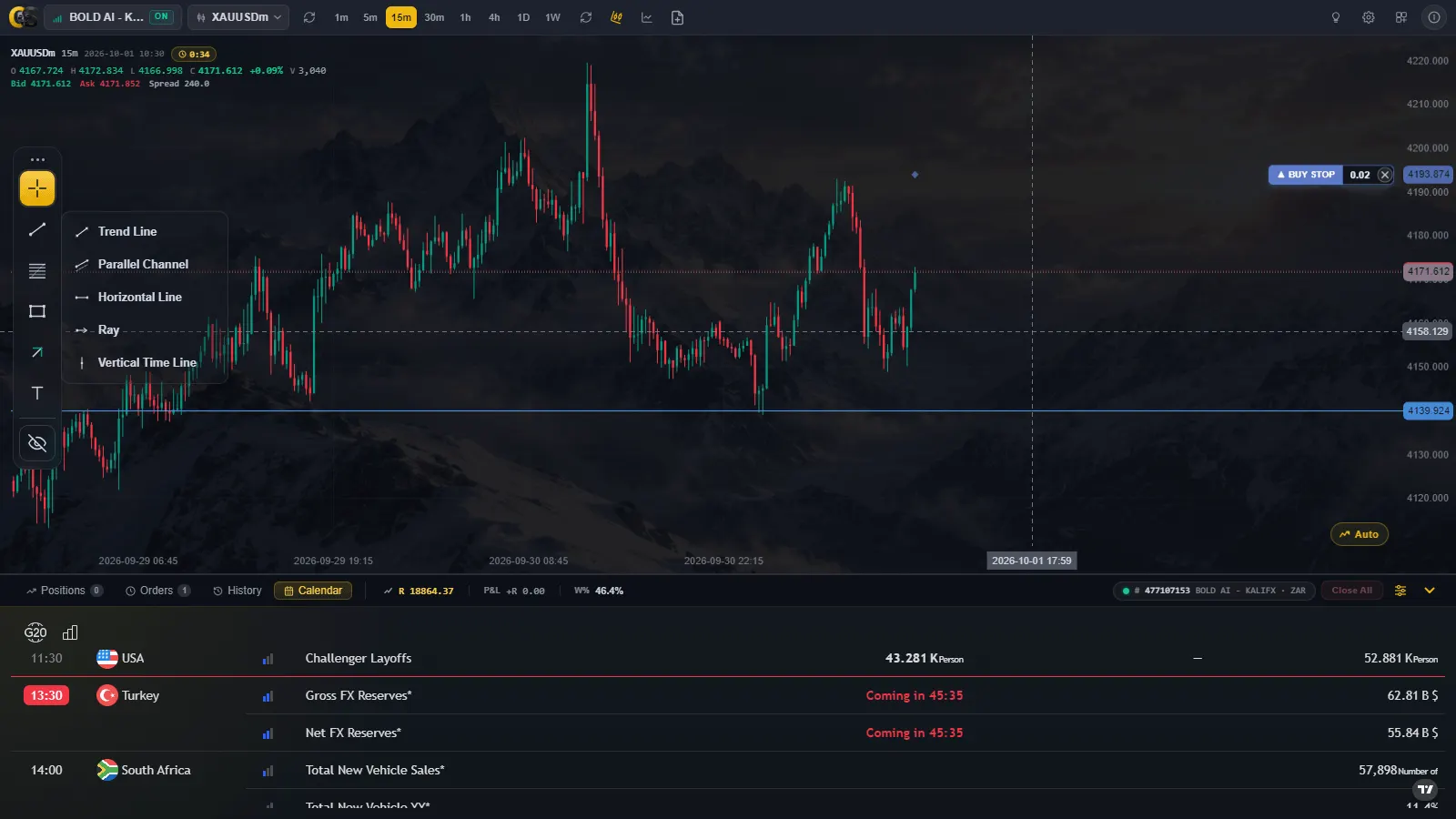The width and height of the screenshot is (1456, 819).
Task: Open the candlestick chart type icon
Action: click(x=616, y=17)
